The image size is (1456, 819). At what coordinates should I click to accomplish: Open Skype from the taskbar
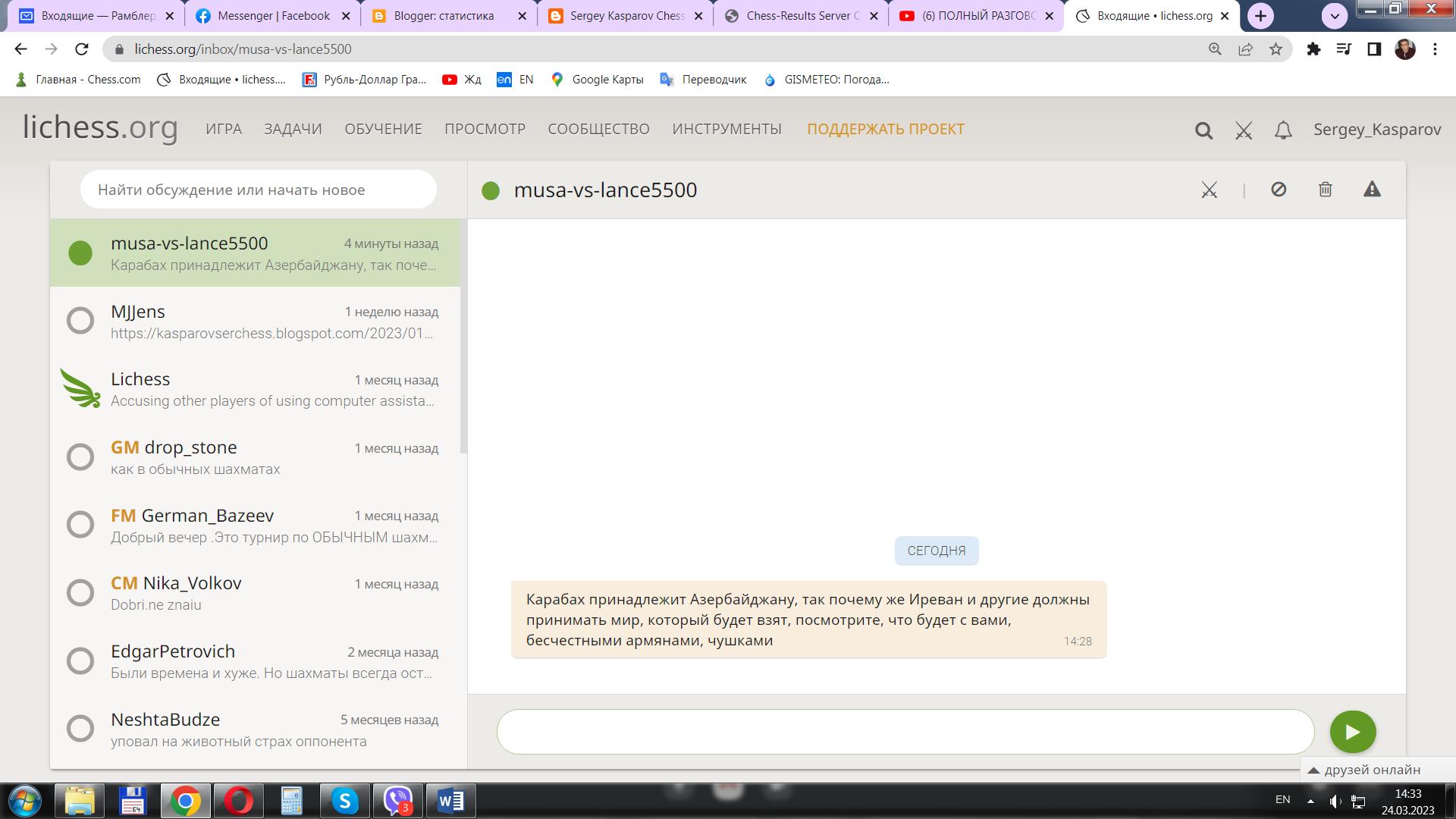coord(344,801)
